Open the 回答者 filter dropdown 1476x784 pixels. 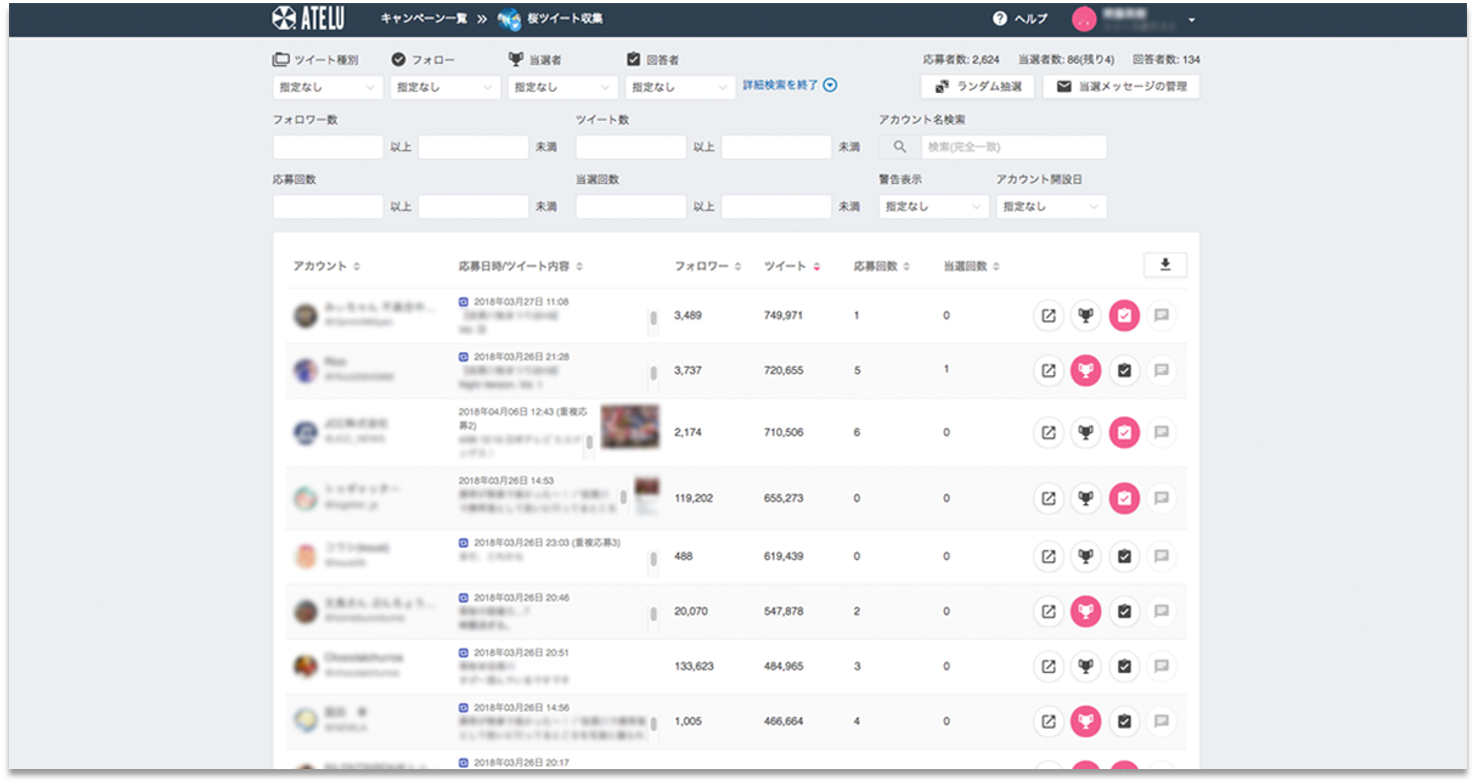(x=681, y=88)
